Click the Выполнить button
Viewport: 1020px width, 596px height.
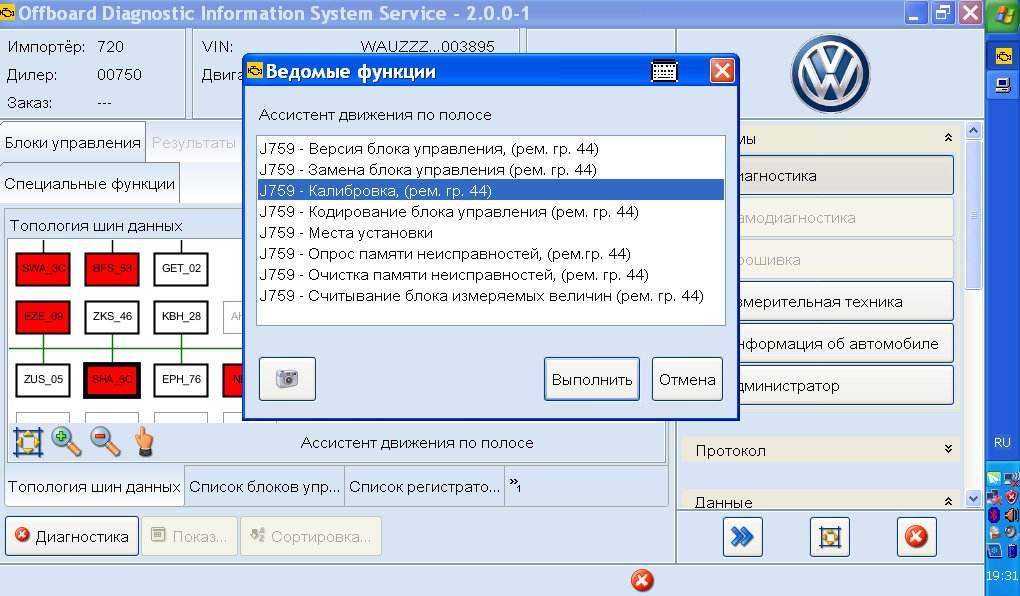point(592,379)
